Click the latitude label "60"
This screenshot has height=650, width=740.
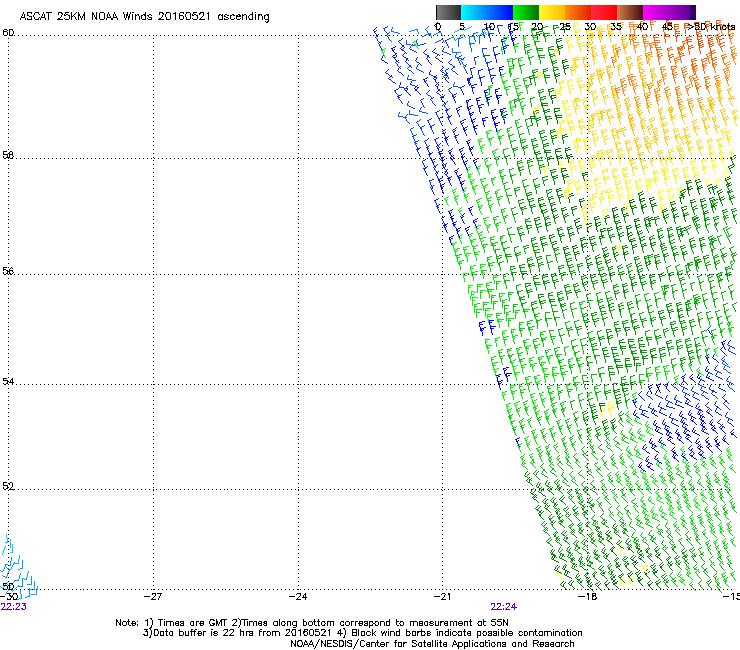click(8, 33)
